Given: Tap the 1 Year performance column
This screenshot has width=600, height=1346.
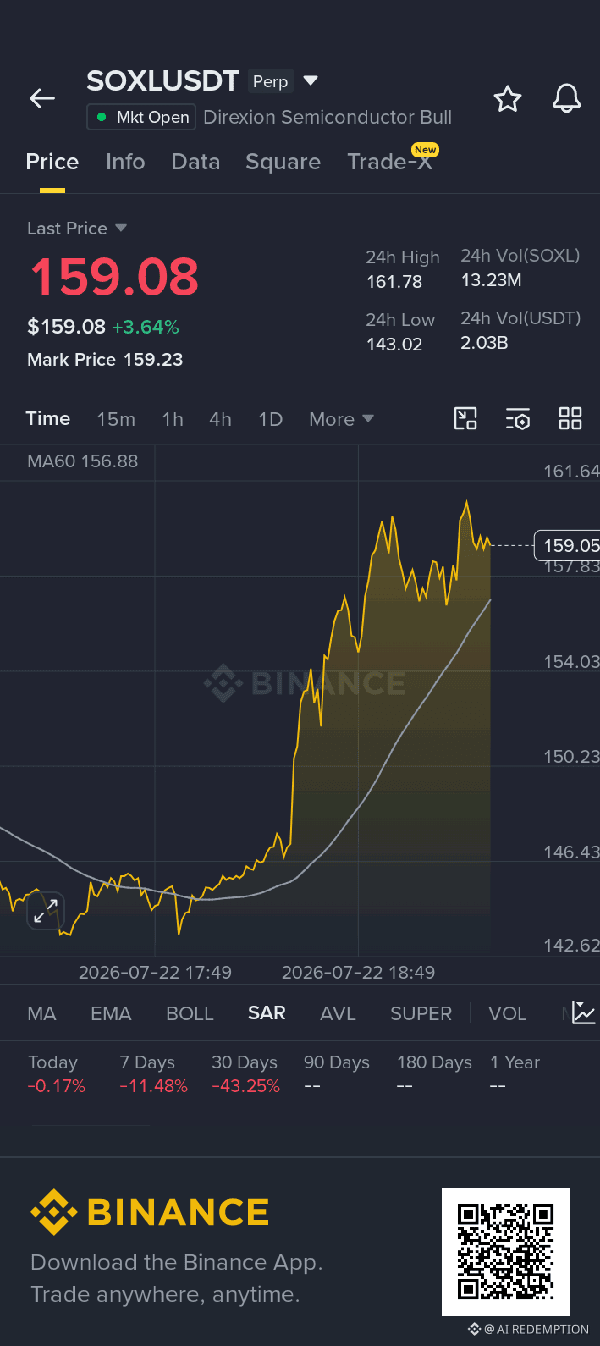Looking at the screenshot, I should 515,1074.
